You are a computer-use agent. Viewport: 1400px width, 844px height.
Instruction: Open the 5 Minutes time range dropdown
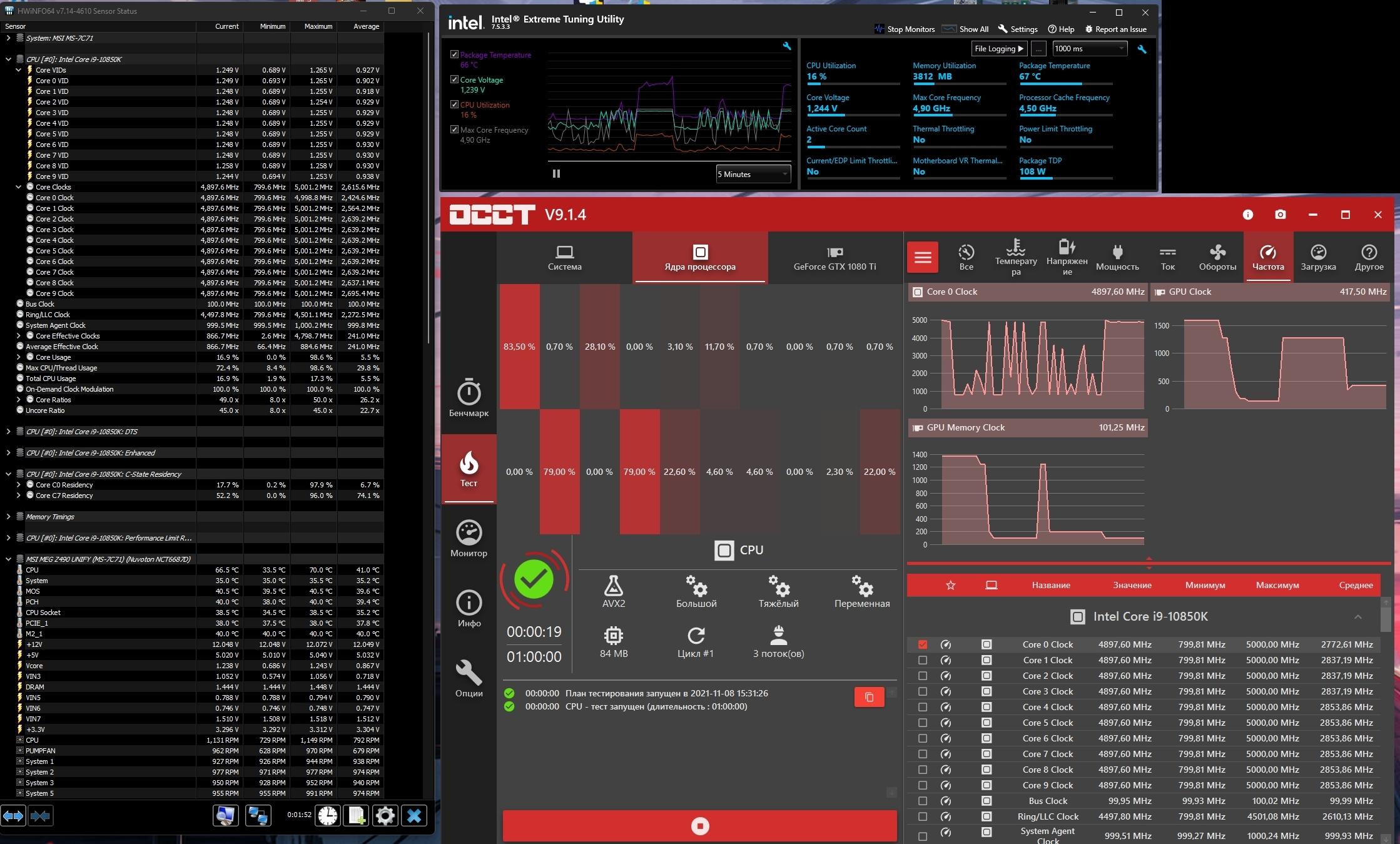753,174
